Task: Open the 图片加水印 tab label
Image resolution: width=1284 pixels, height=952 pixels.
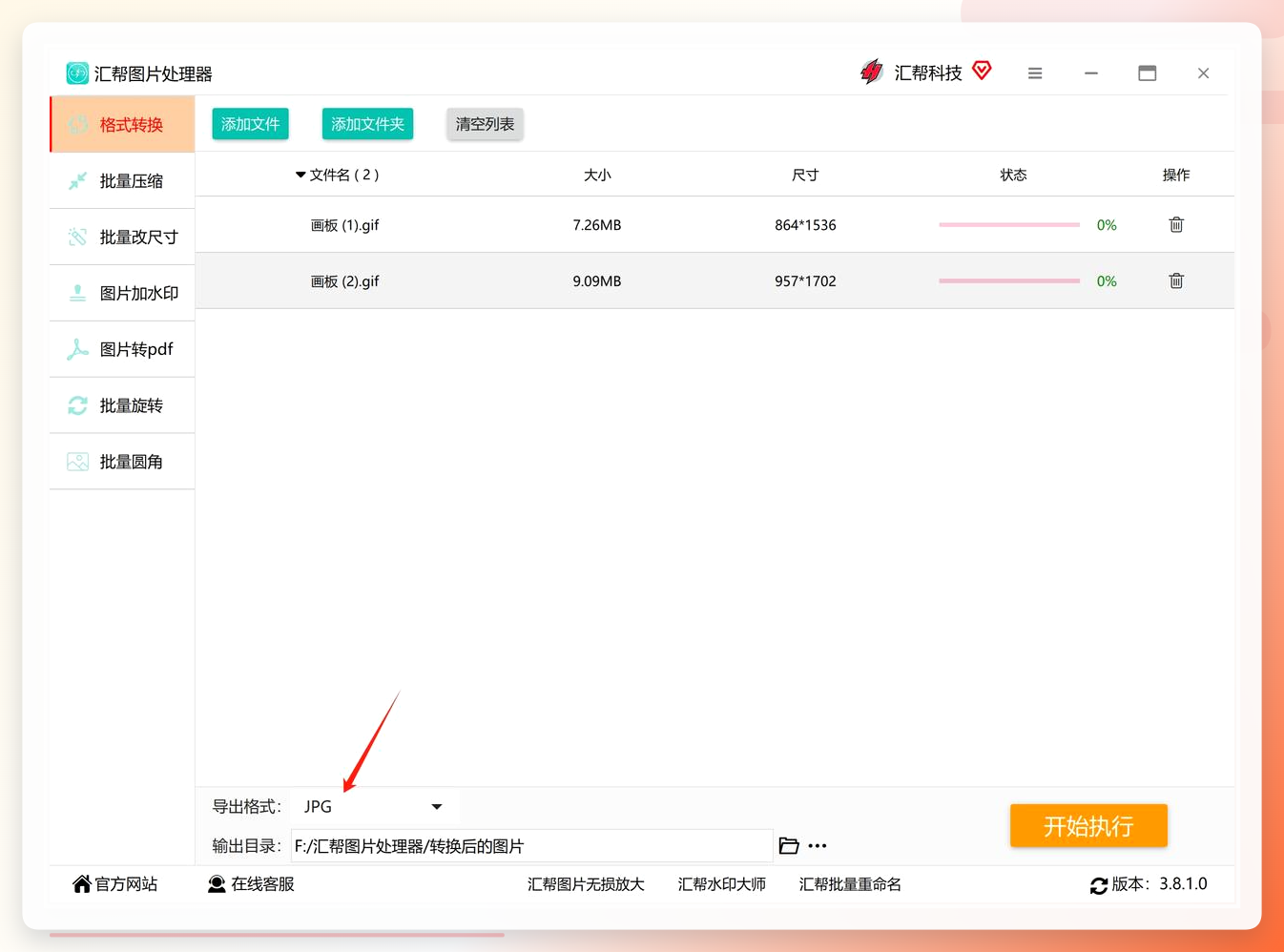Action: click(x=139, y=293)
